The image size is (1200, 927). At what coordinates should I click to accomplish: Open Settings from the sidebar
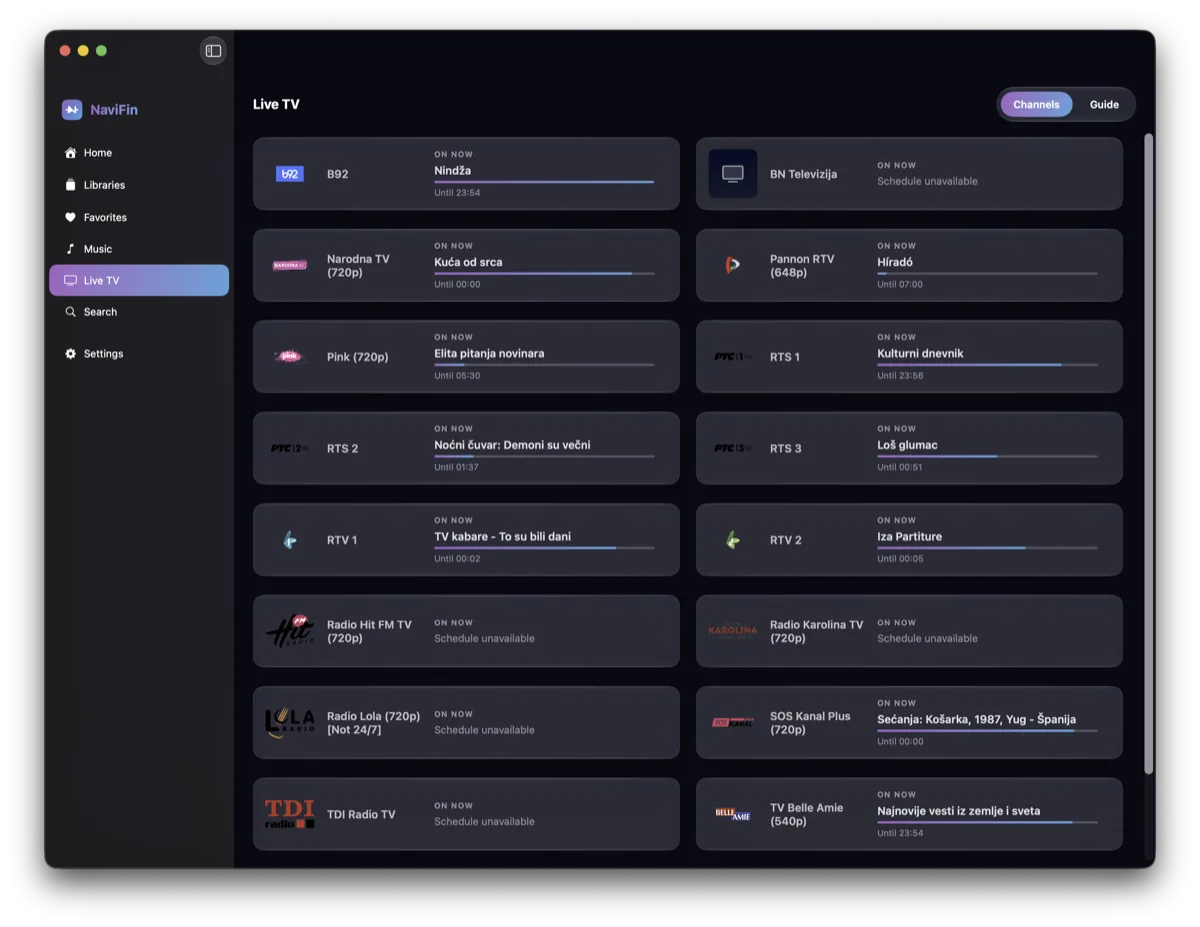(139, 354)
